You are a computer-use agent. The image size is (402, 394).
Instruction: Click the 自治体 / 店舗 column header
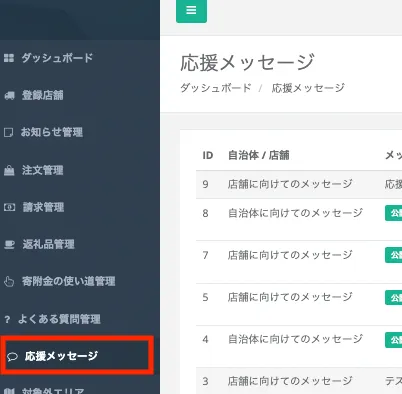click(259, 155)
